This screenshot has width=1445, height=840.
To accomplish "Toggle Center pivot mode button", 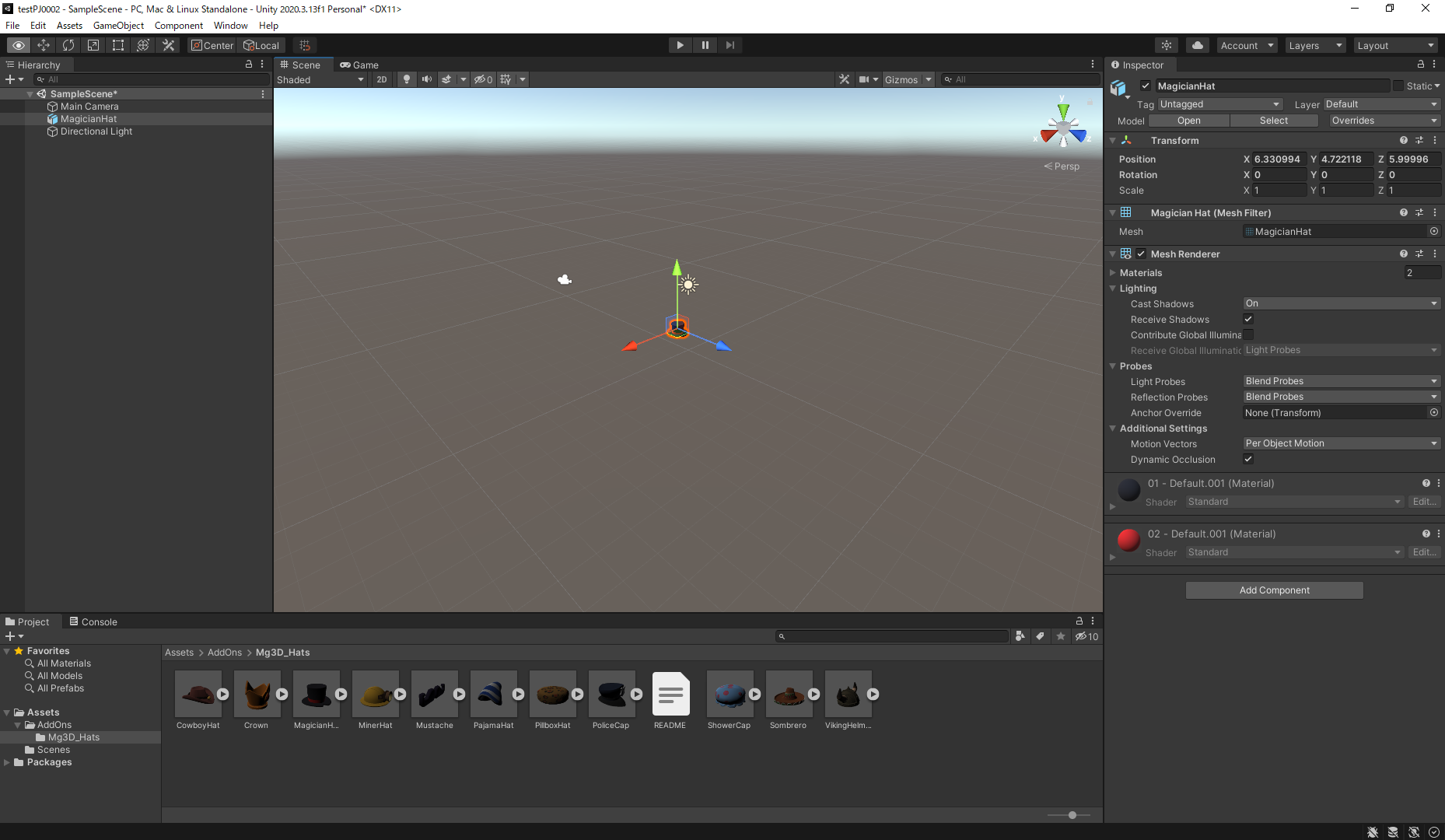I will click(x=212, y=45).
